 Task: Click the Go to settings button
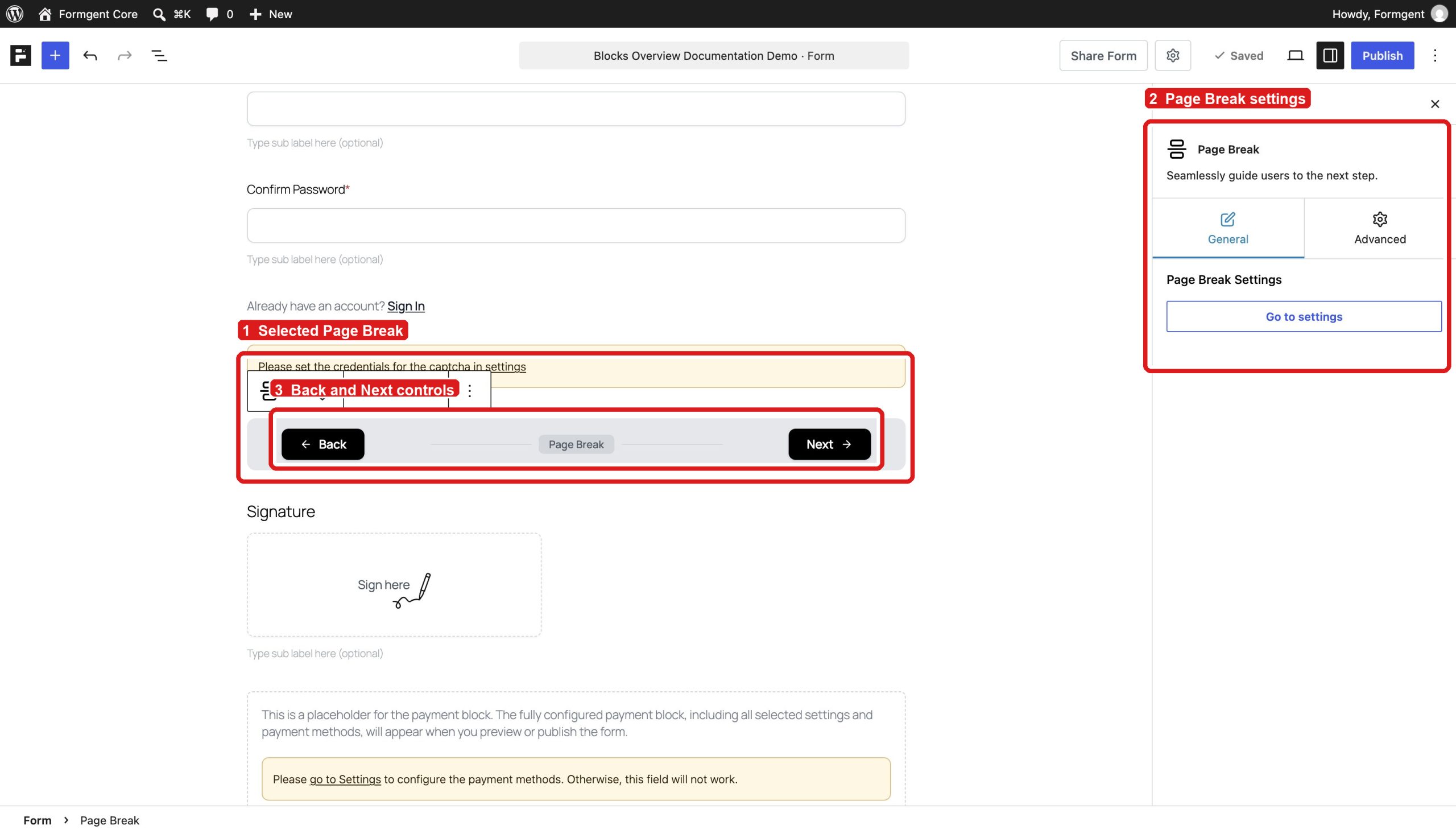[x=1304, y=316]
